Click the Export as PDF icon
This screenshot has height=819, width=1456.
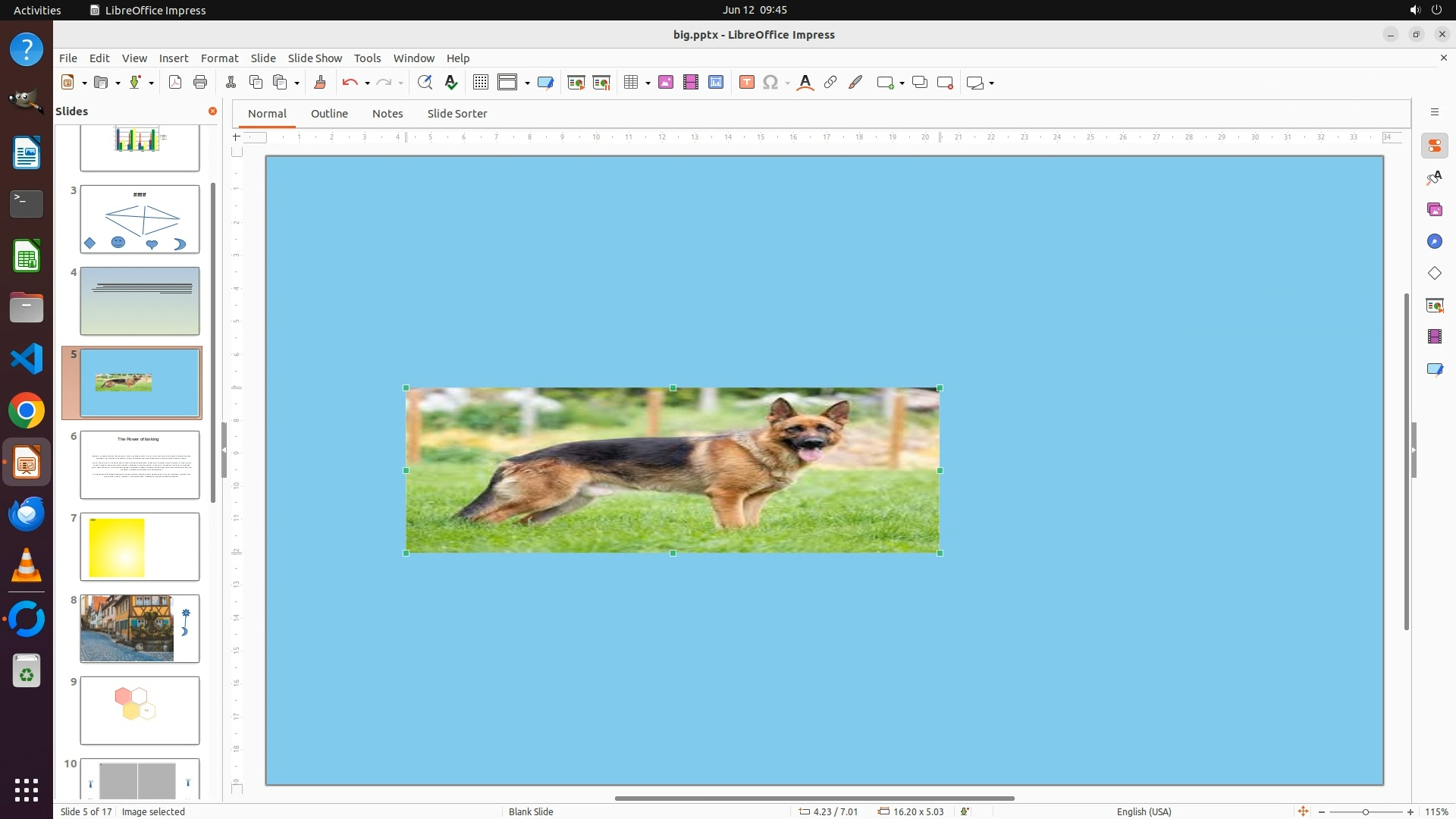click(x=175, y=83)
